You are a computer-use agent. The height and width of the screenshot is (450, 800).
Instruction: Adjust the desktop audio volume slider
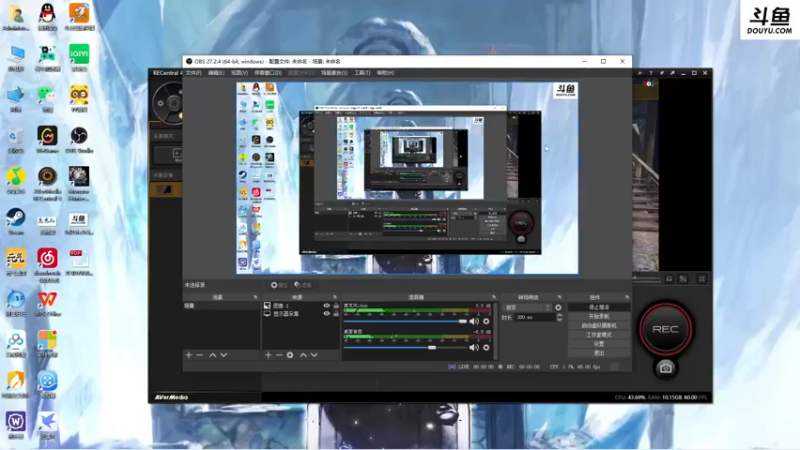pos(406,347)
